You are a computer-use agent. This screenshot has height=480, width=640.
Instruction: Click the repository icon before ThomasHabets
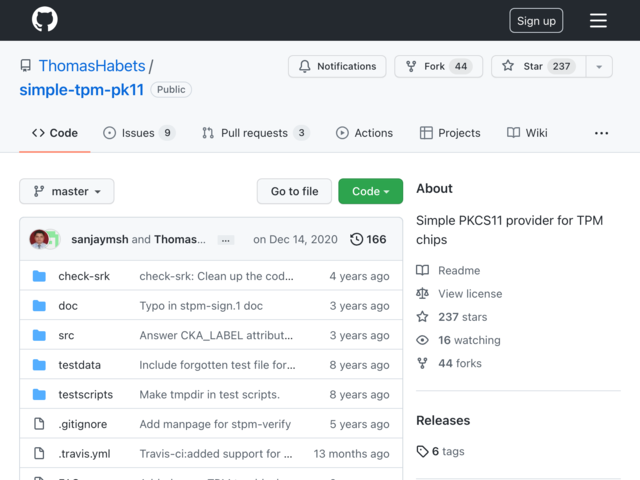point(26,66)
